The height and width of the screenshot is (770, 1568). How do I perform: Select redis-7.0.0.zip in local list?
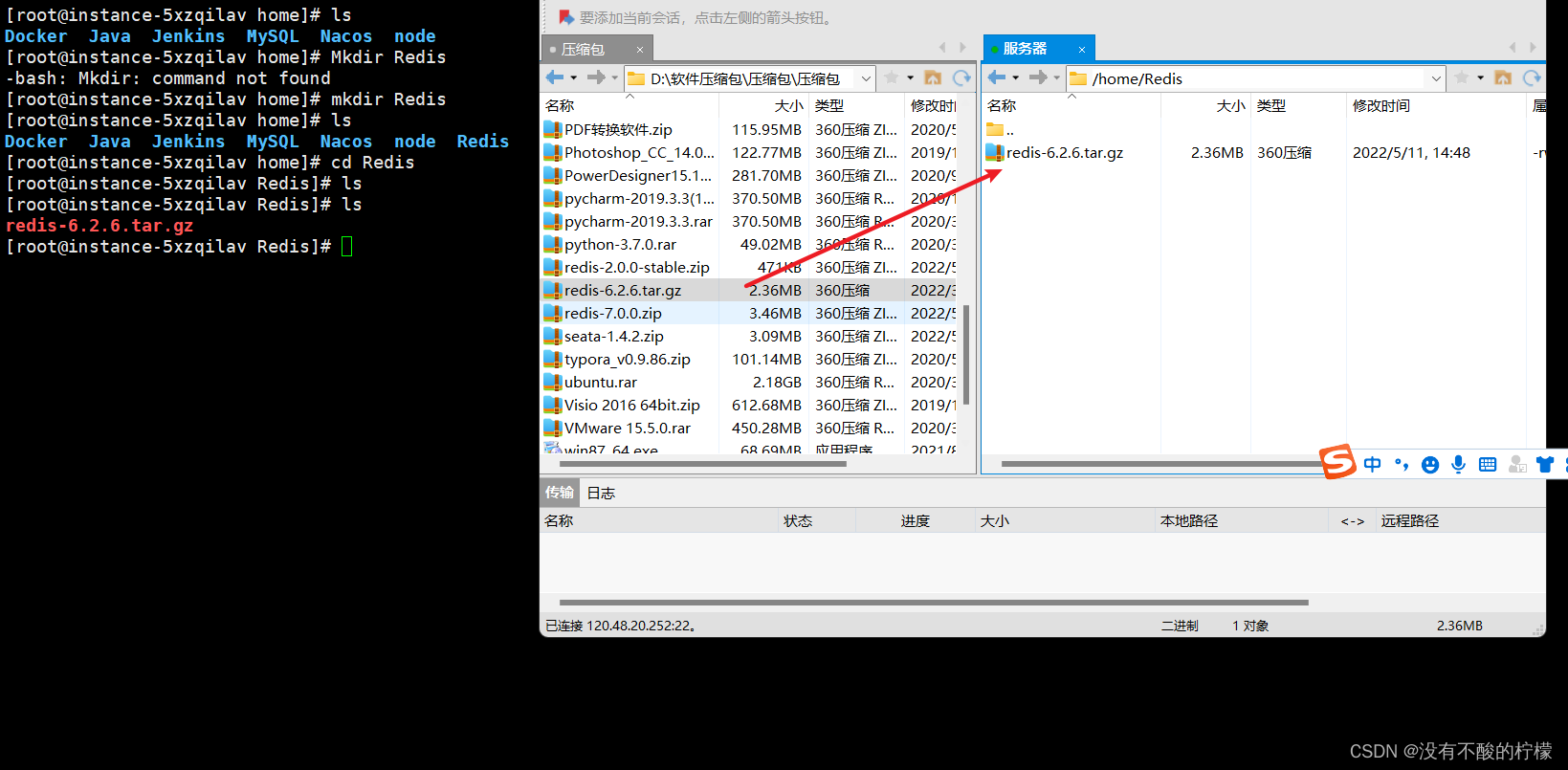click(x=613, y=313)
